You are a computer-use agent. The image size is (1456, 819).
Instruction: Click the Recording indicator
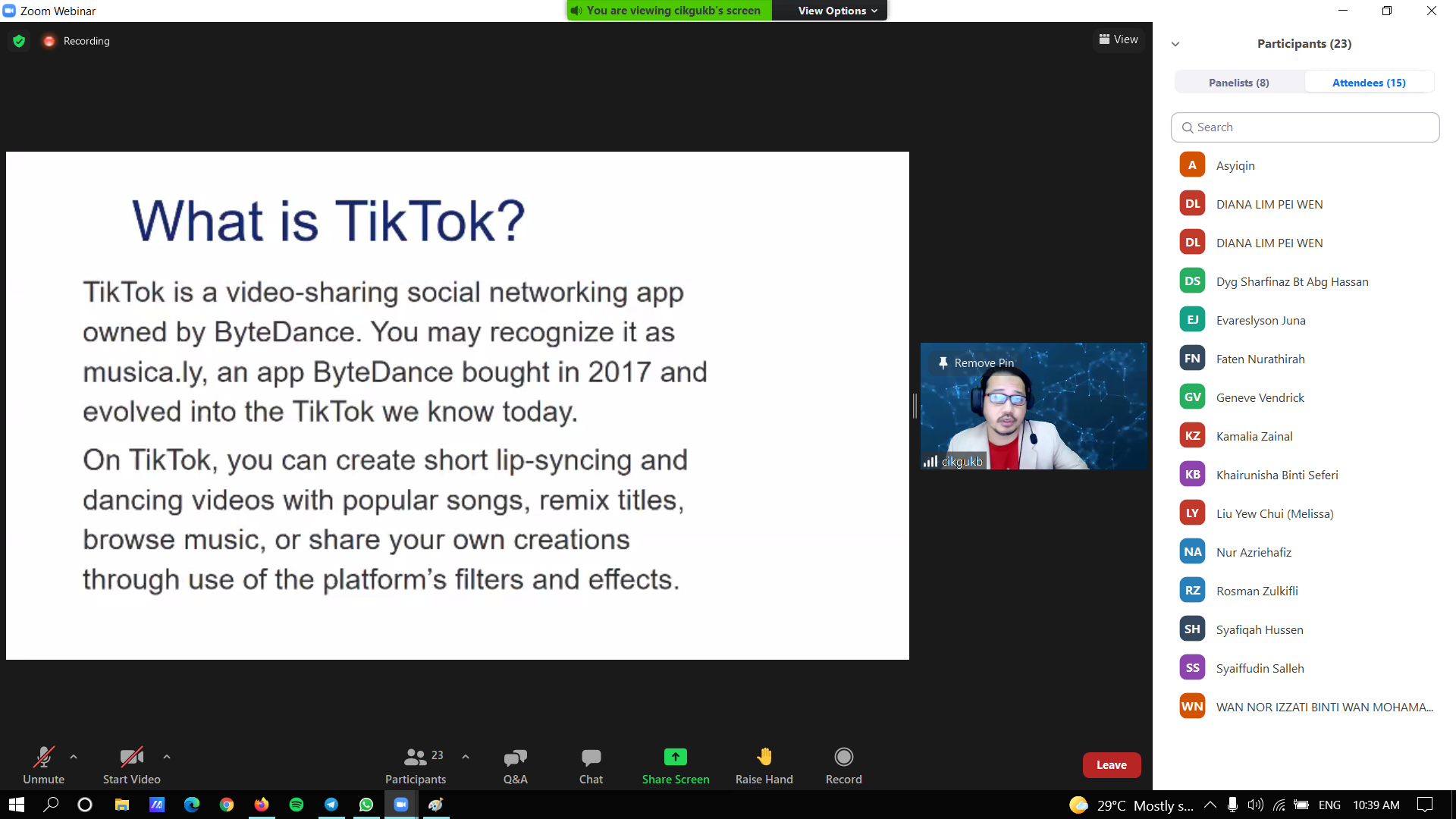[77, 41]
